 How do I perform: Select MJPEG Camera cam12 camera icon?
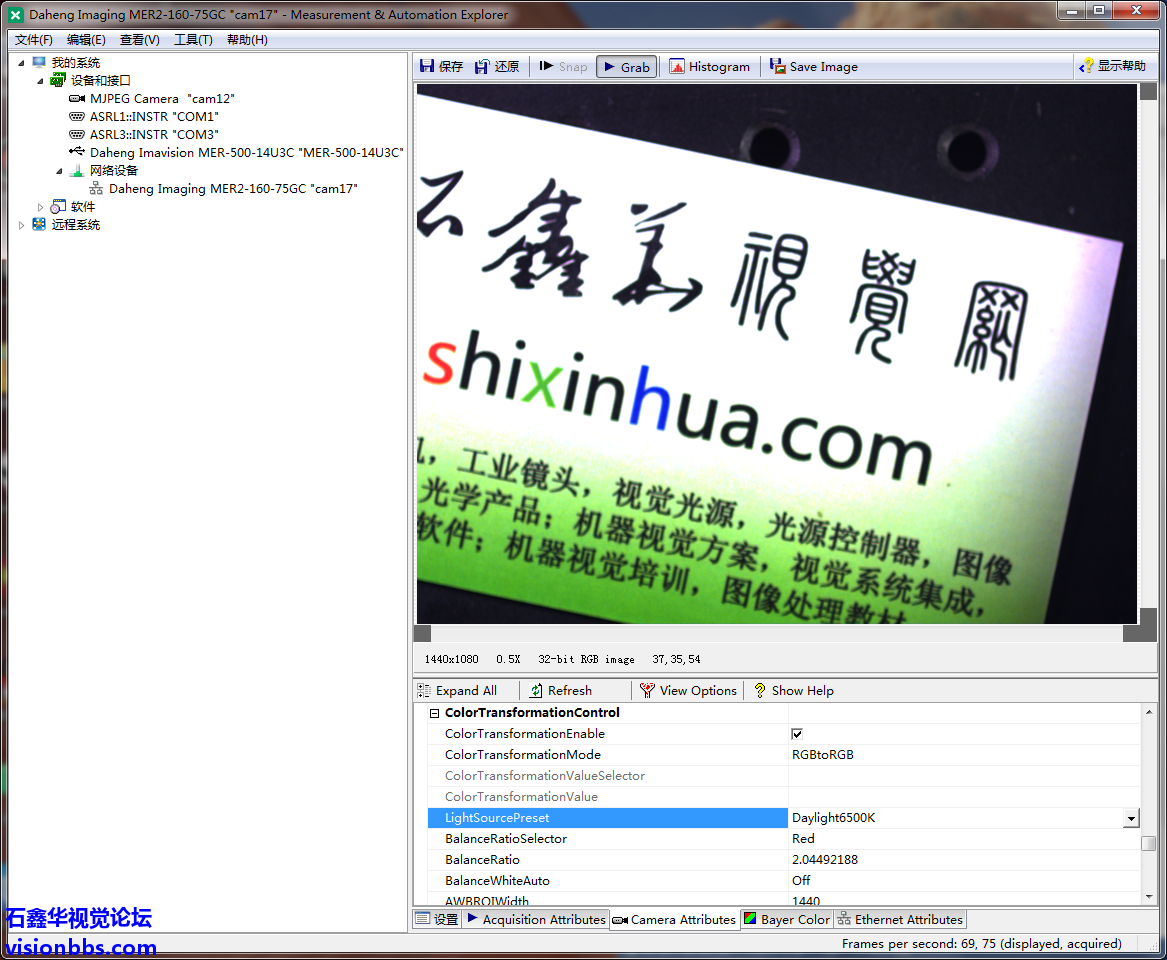click(77, 98)
